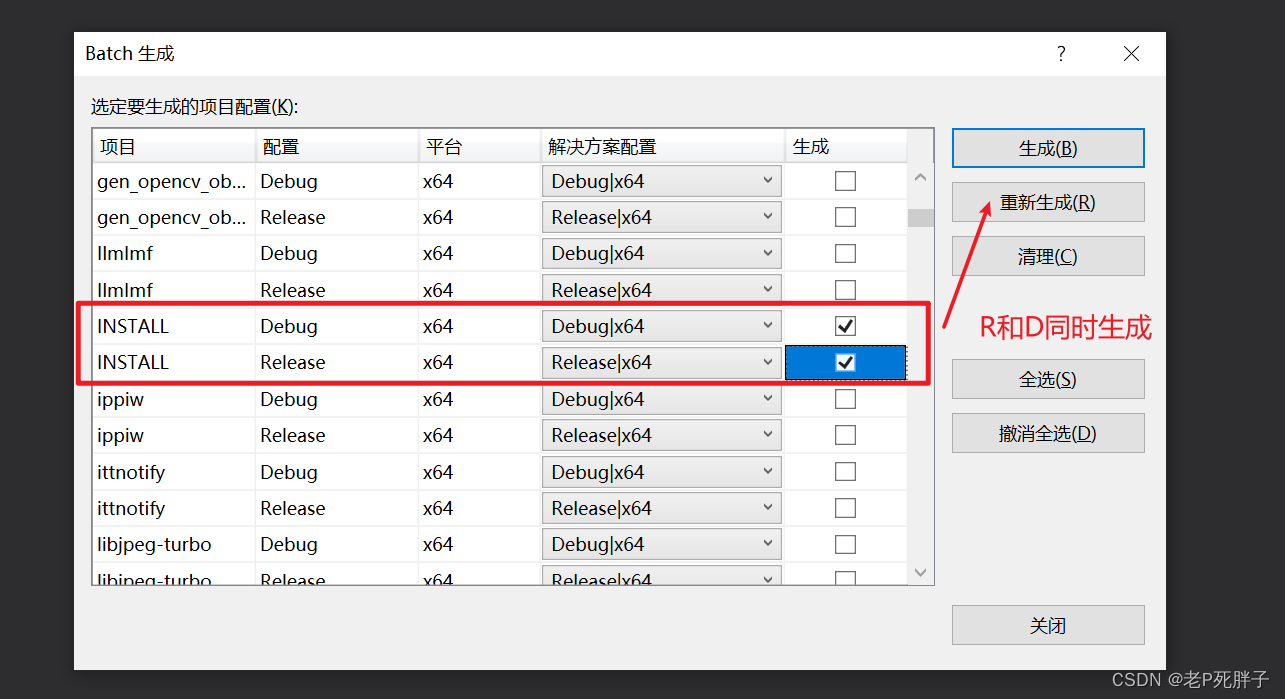
Task: Click the scrollbar down arrow
Action: pos(919,572)
